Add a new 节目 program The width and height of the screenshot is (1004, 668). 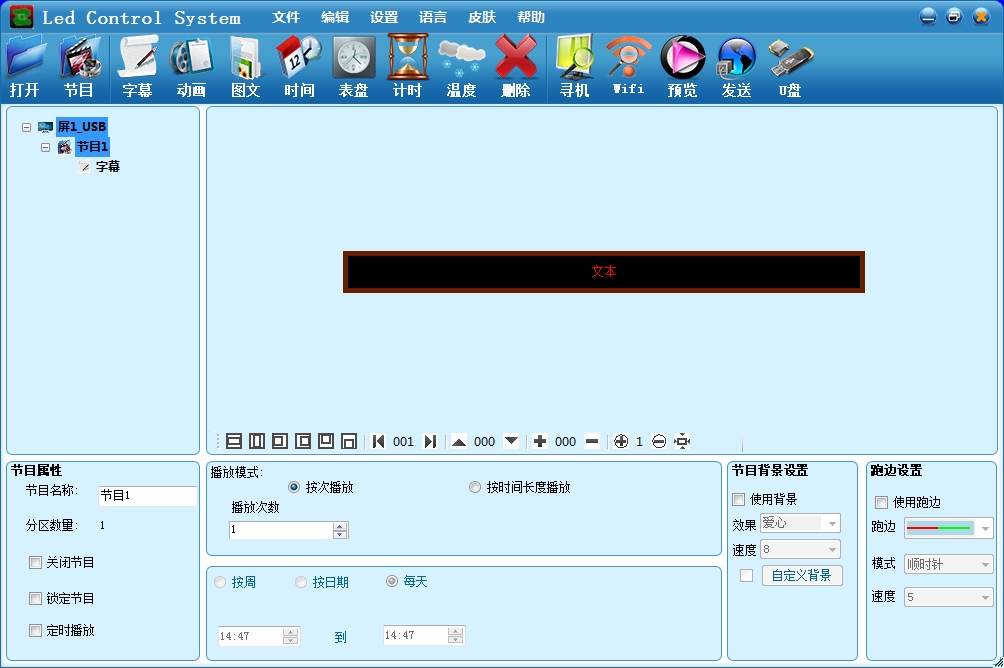point(79,67)
